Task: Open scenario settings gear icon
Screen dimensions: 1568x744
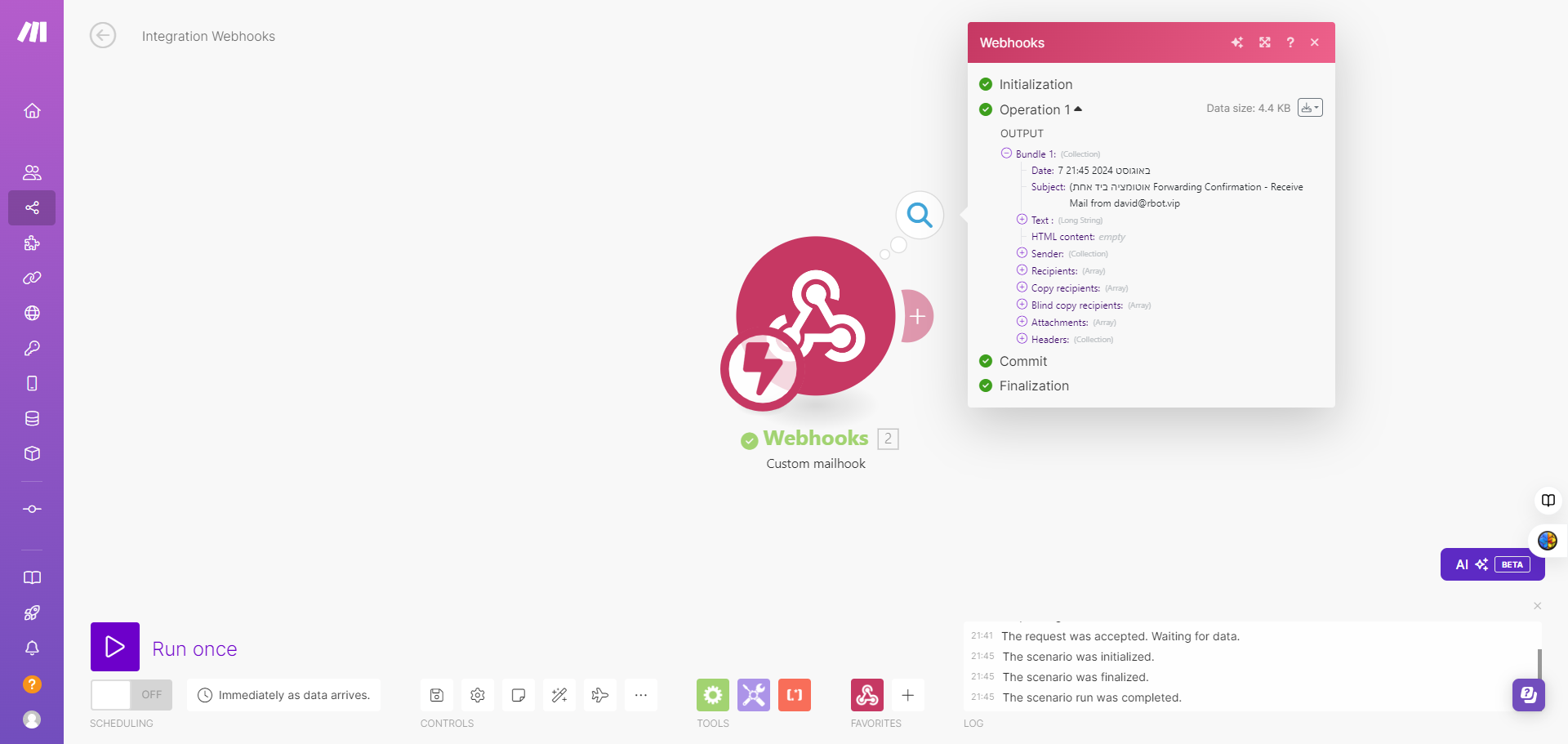Action: [478, 695]
